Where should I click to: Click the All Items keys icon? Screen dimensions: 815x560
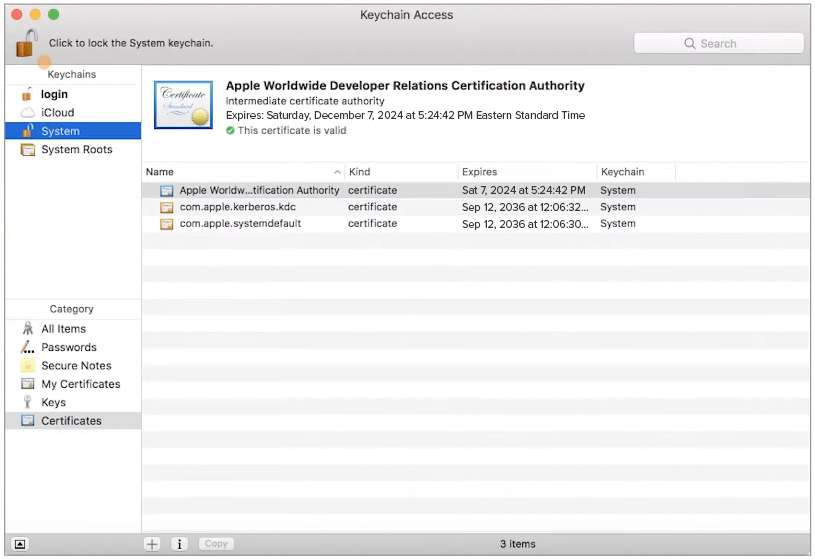tap(28, 328)
